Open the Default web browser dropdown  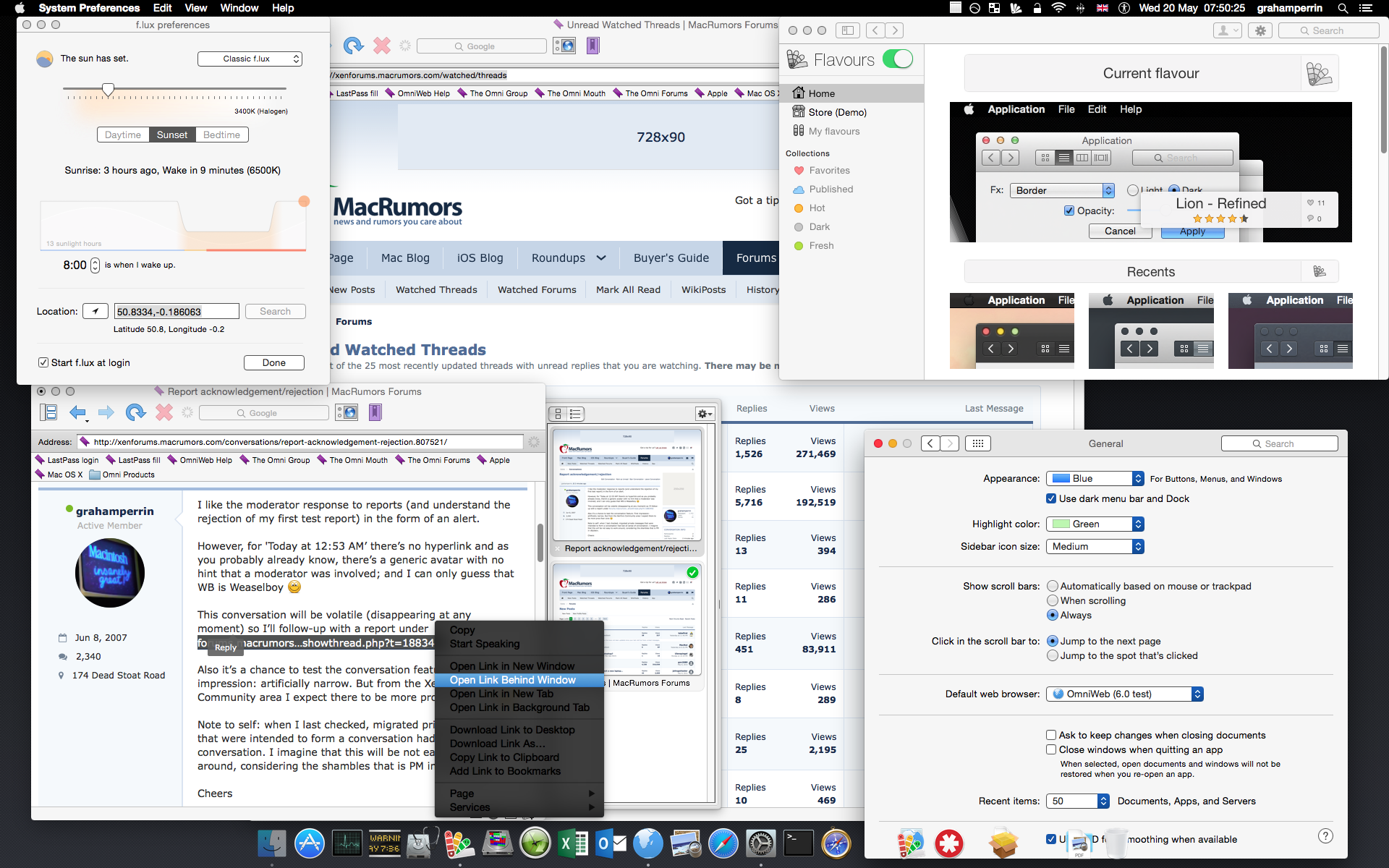pos(1124,694)
